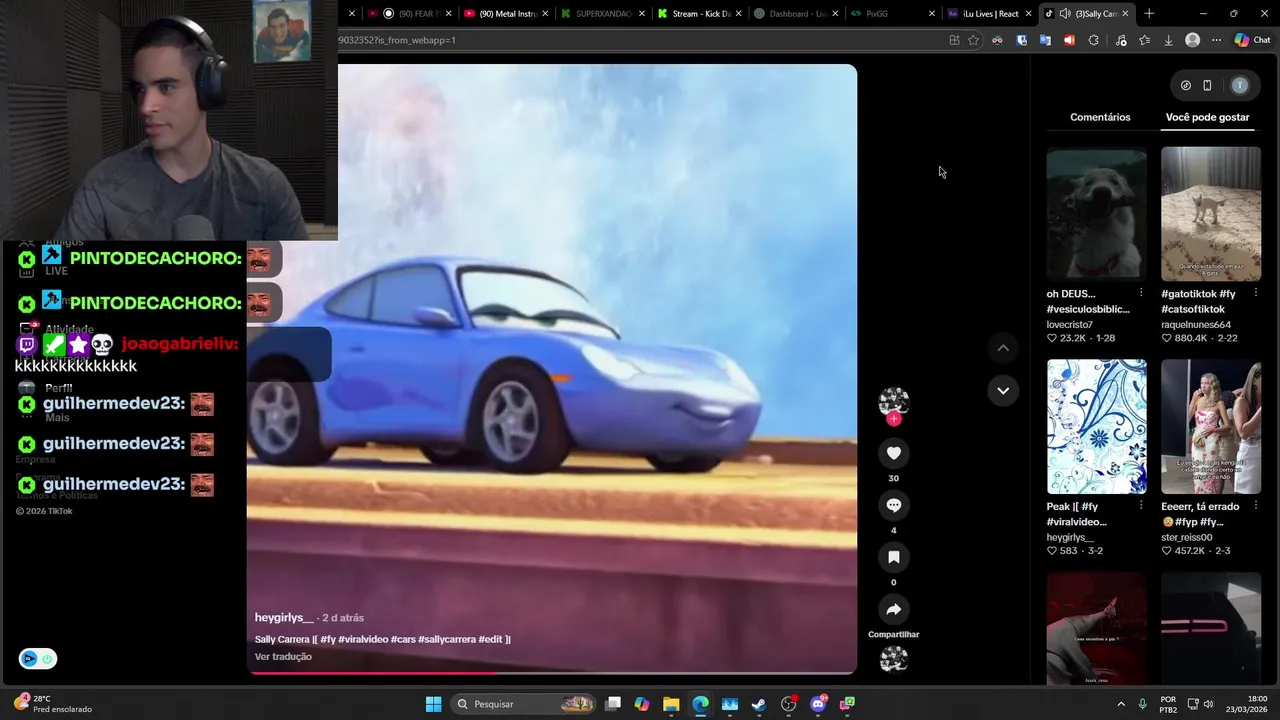Image resolution: width=1280 pixels, height=720 pixels.
Task: Click the #sallycarrera hashtag in caption
Action: pyautogui.click(x=446, y=639)
